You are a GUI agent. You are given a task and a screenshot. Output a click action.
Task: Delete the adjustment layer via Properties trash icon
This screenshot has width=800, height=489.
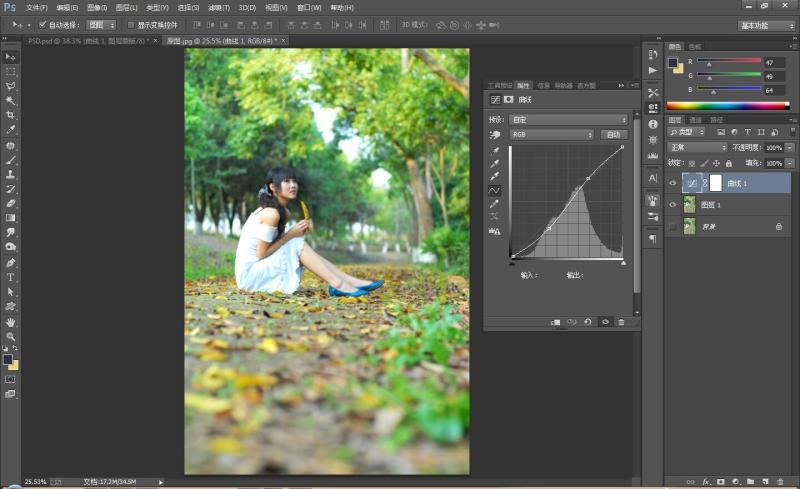tap(621, 322)
